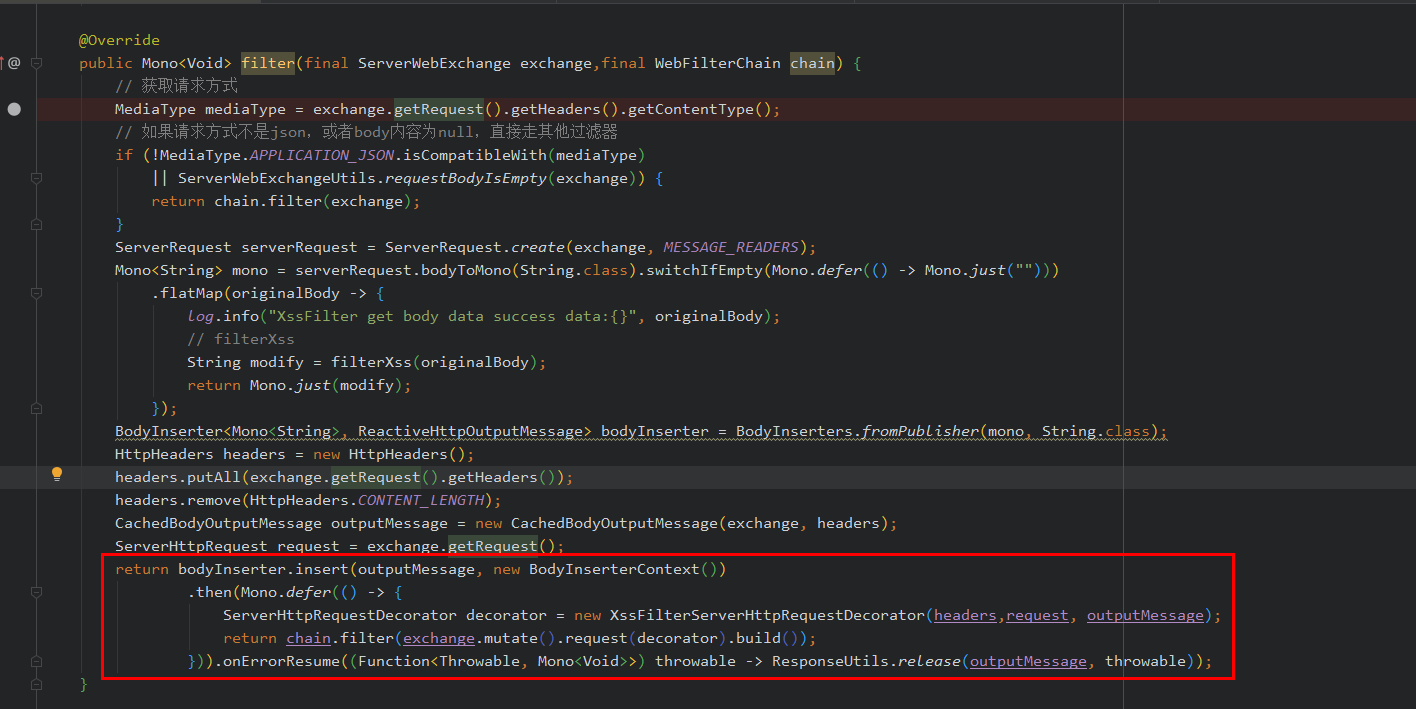Viewport: 1416px width, 709px height.
Task: Place cursor on highlighted filter method name
Action: 268,63
